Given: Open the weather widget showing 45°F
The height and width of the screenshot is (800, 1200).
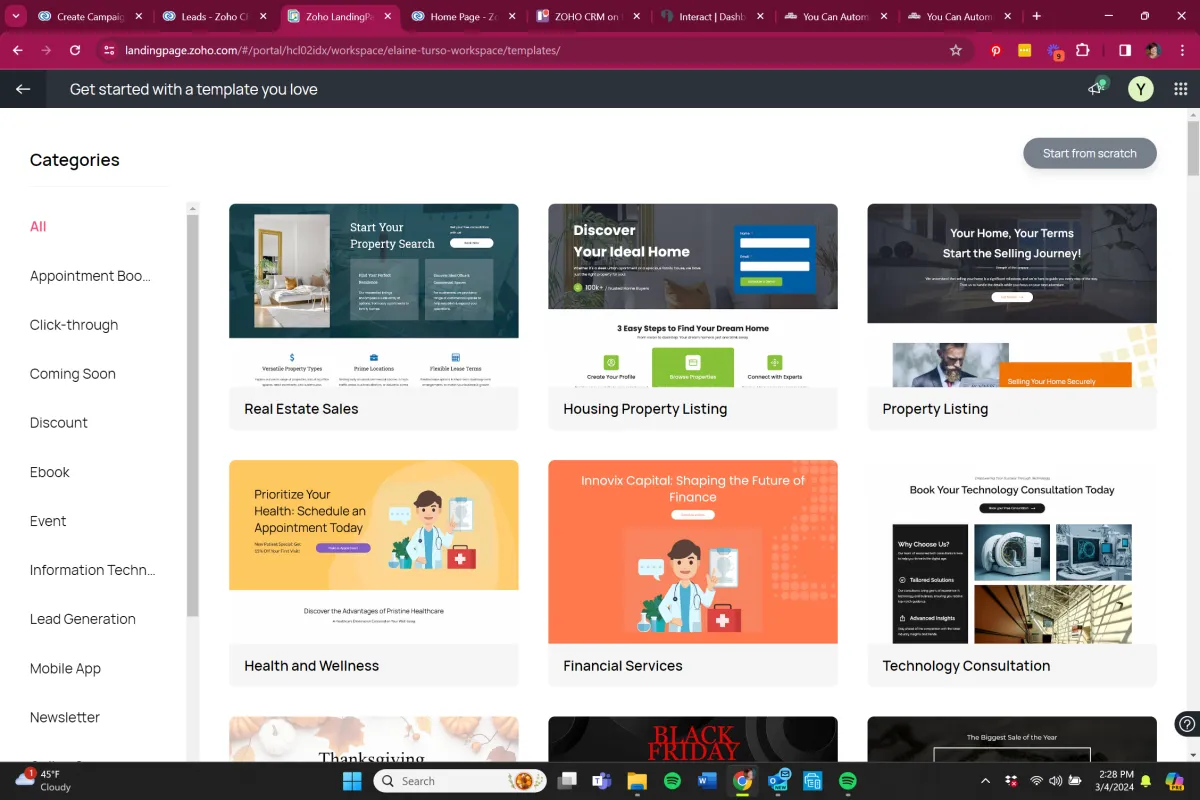Looking at the screenshot, I should point(45,780).
